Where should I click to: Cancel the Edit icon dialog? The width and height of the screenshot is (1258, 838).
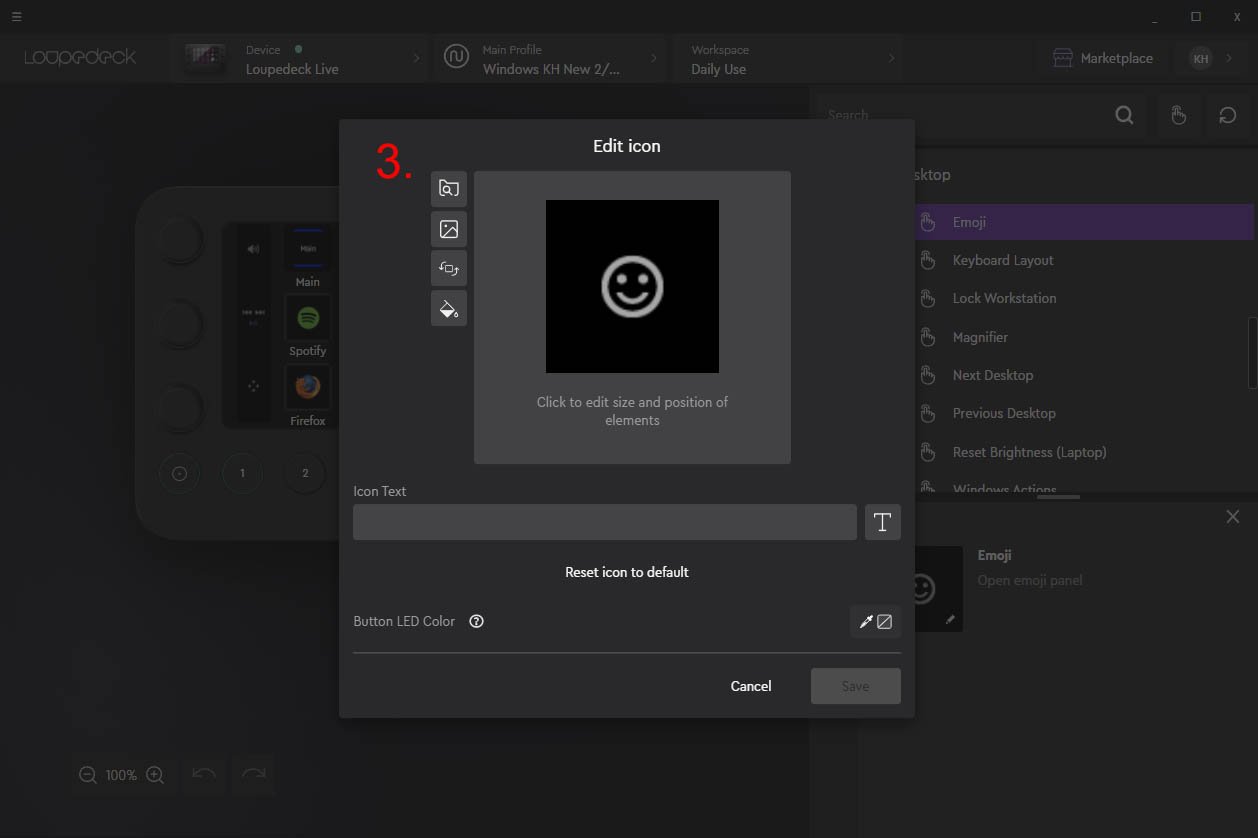751,686
